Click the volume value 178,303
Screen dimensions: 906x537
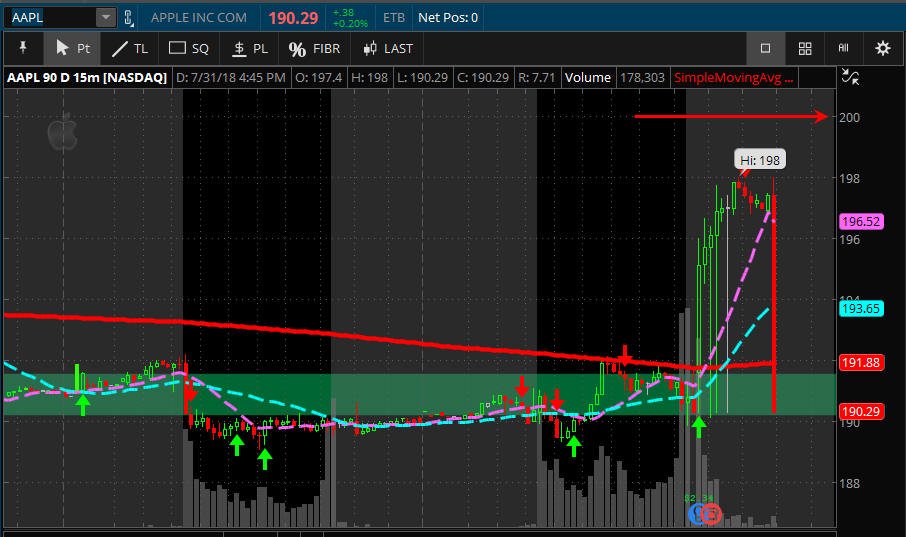pos(642,77)
